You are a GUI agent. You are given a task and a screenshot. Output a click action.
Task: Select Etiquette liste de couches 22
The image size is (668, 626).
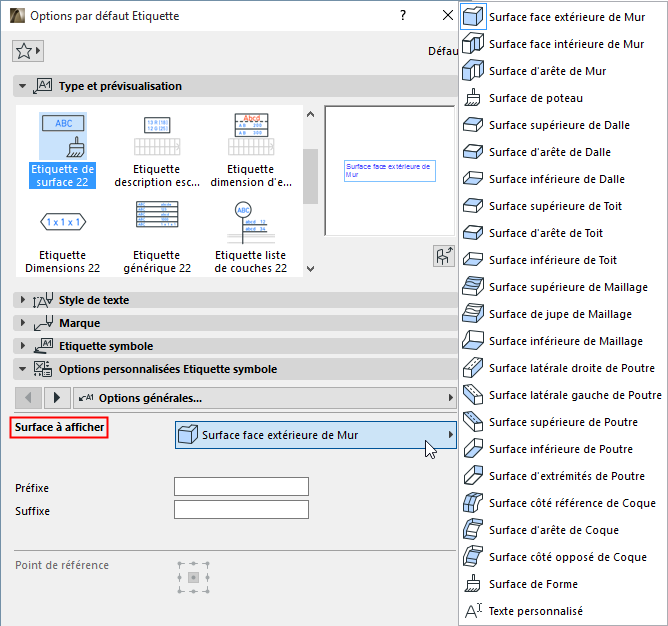click(251, 237)
